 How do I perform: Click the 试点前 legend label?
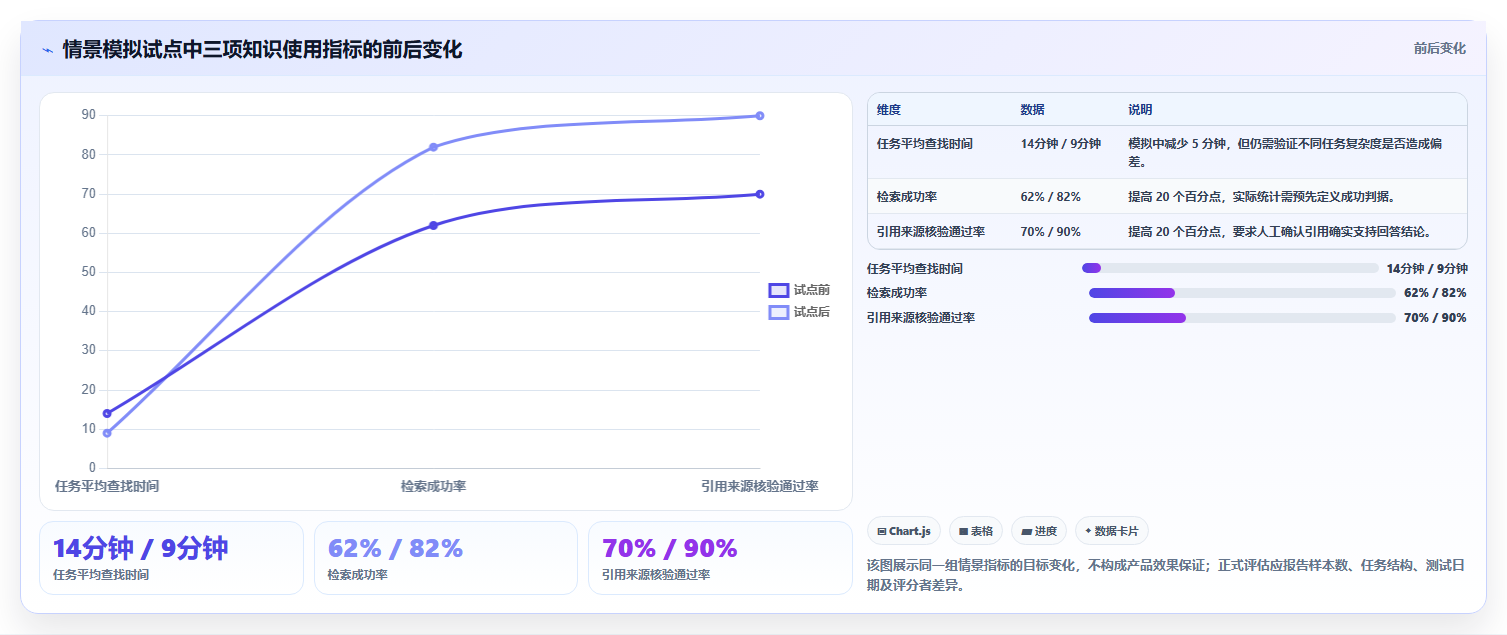click(x=812, y=290)
